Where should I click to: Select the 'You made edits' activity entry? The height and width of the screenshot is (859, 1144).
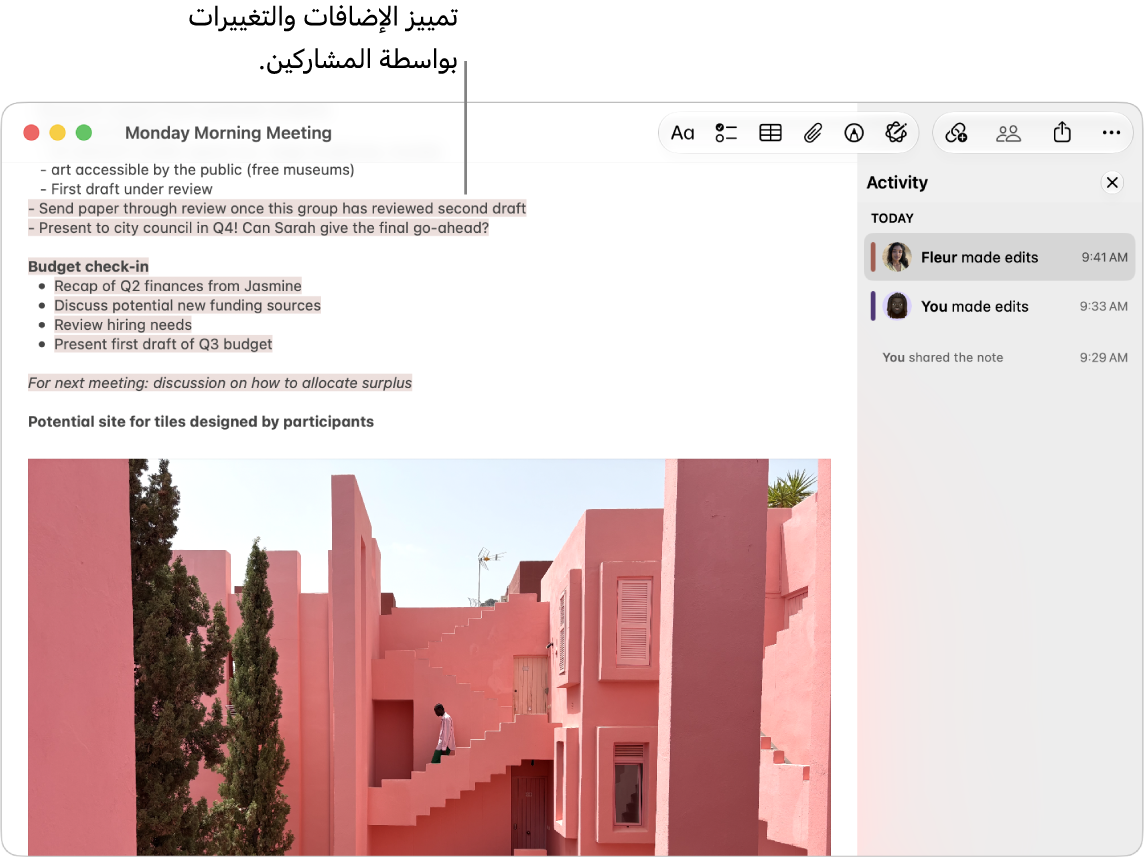point(1000,307)
